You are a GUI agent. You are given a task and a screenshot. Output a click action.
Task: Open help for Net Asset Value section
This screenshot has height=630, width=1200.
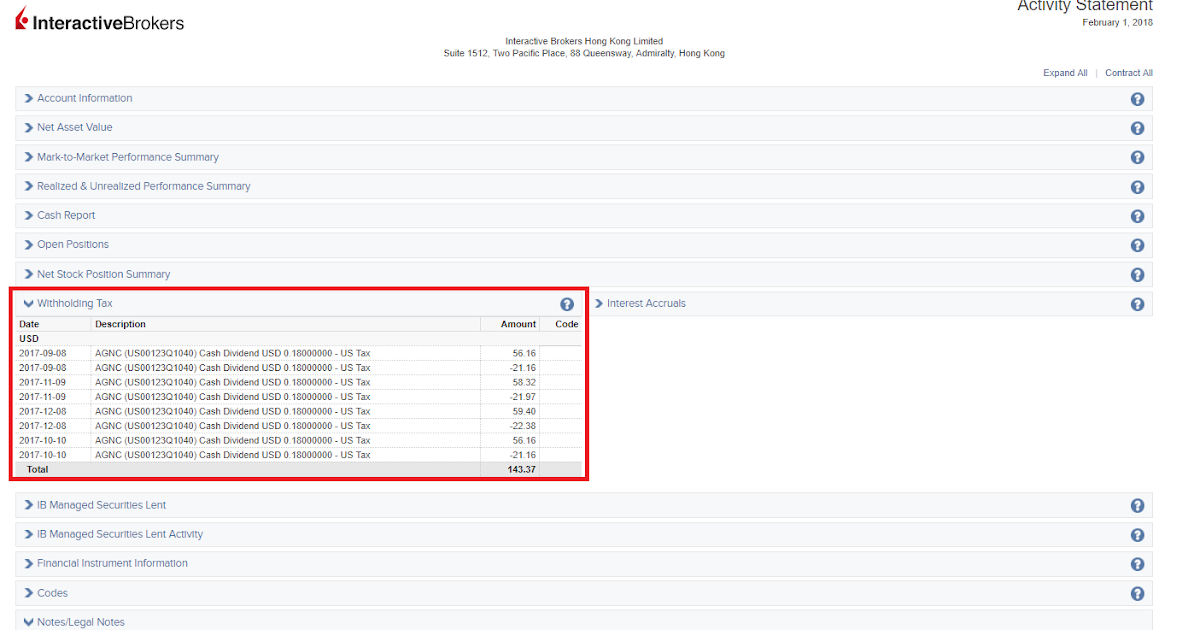(x=1137, y=128)
